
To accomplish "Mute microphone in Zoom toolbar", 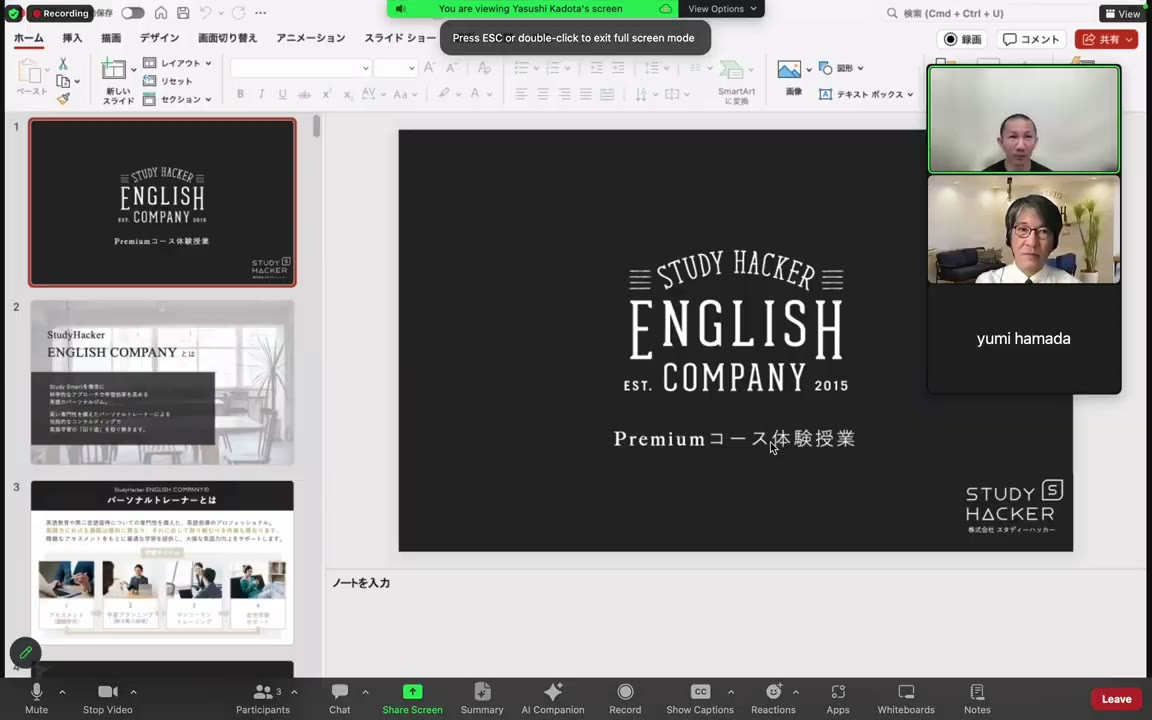I will (36, 699).
